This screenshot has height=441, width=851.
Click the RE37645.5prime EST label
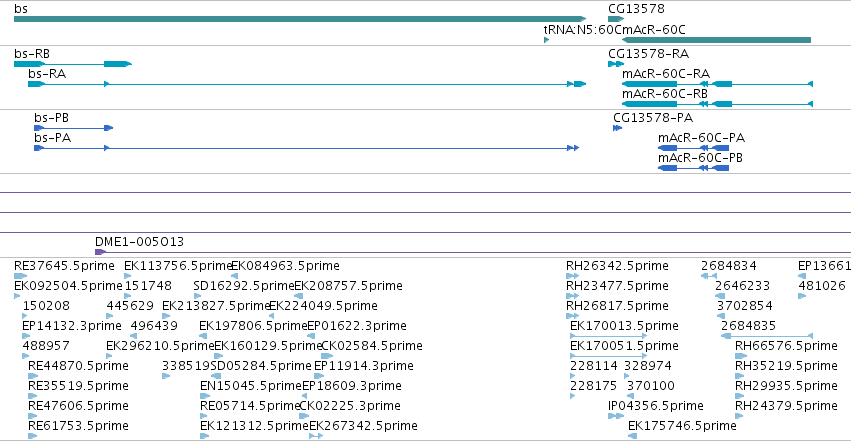[x=64, y=266]
